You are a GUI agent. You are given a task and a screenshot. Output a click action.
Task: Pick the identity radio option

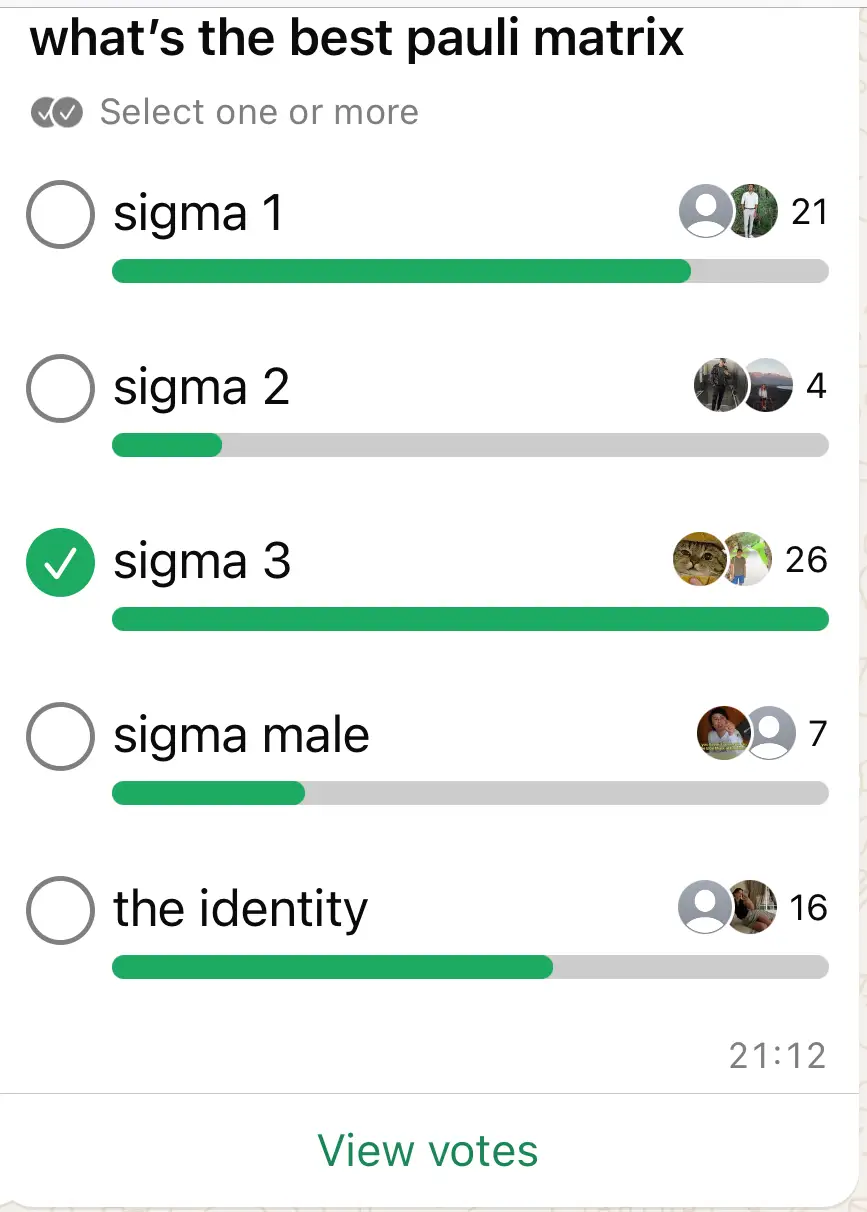(x=60, y=909)
